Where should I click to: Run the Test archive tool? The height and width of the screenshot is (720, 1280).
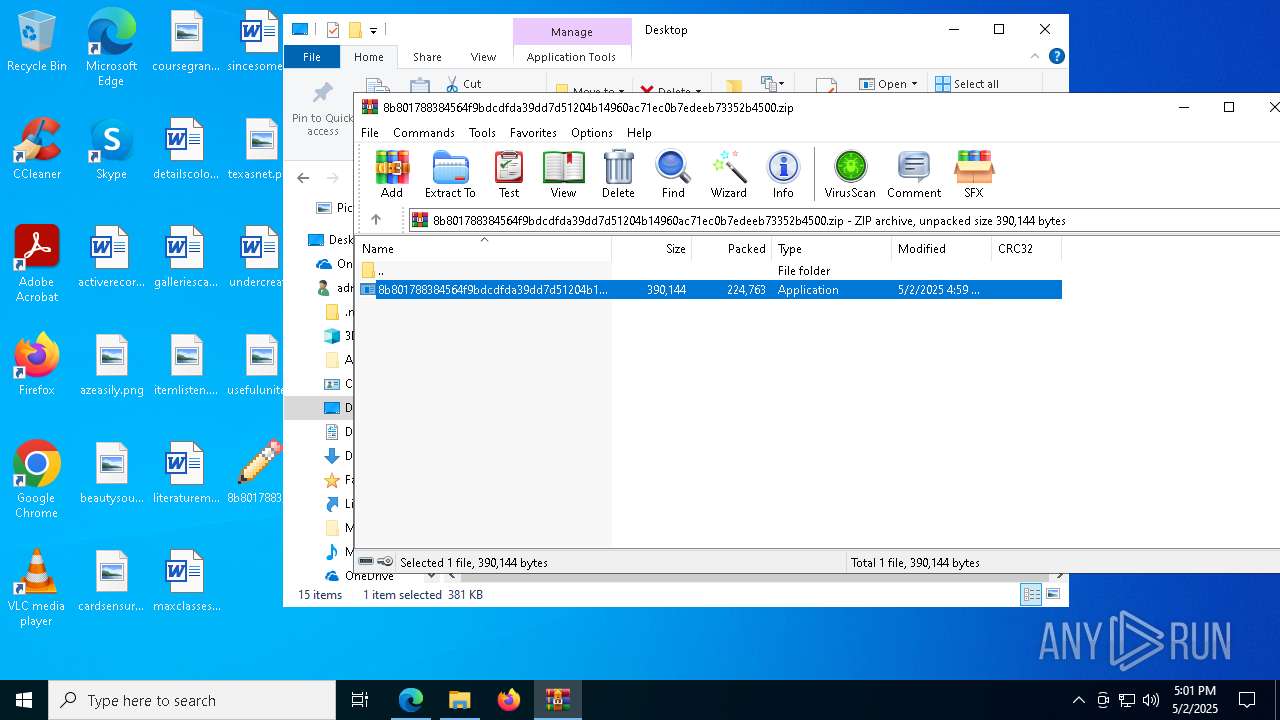[x=509, y=175]
